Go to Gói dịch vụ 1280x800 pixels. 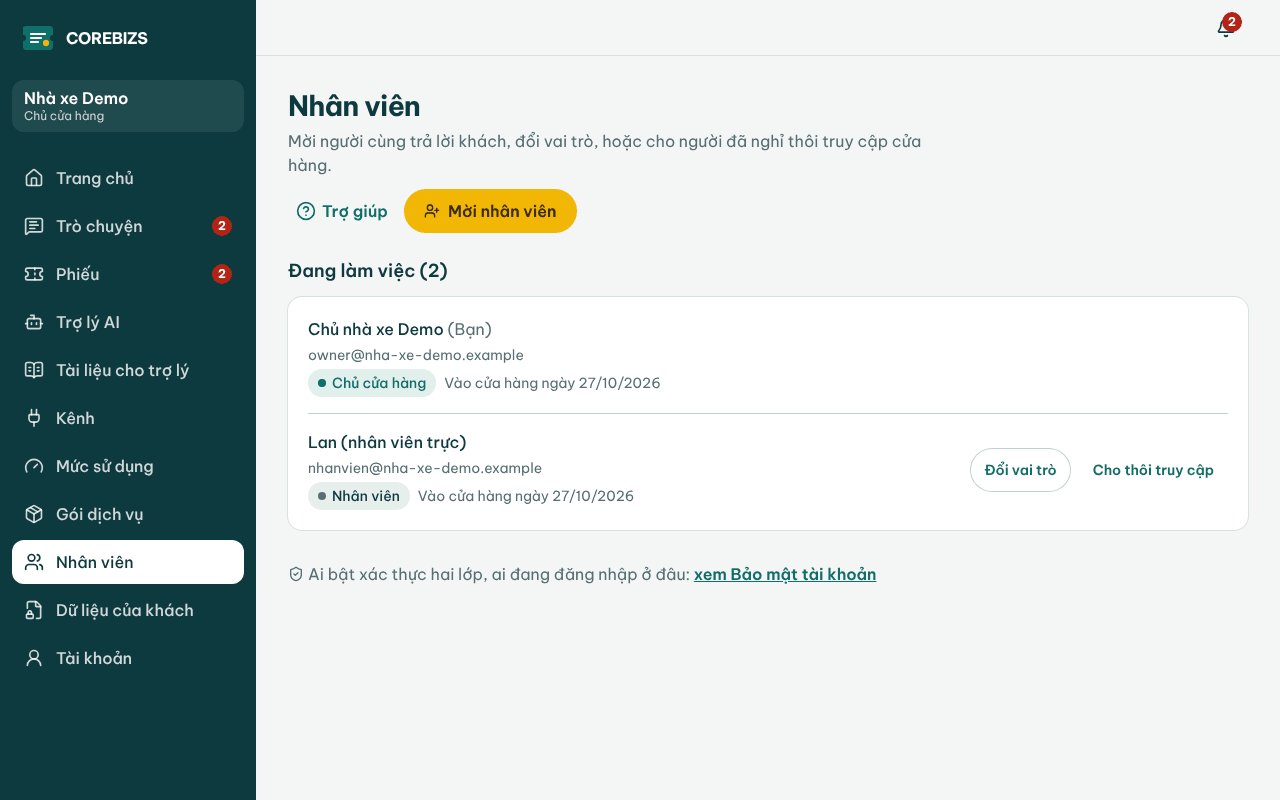click(128, 514)
